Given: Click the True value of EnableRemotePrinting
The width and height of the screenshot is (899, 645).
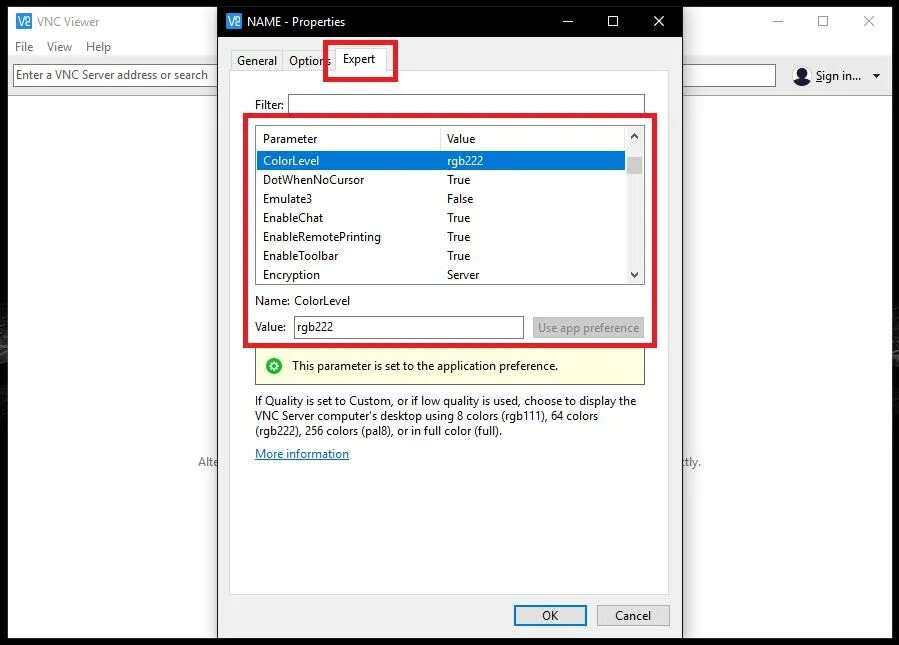Looking at the screenshot, I should [459, 236].
